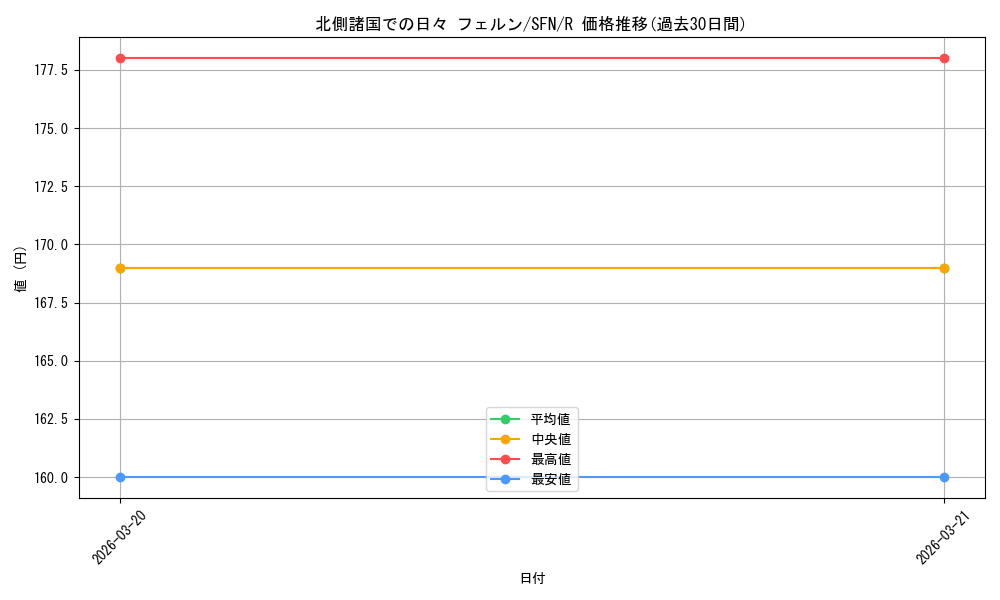
Task: Click the blue 最安値 point on 2026-03-20
Action: click(x=120, y=477)
